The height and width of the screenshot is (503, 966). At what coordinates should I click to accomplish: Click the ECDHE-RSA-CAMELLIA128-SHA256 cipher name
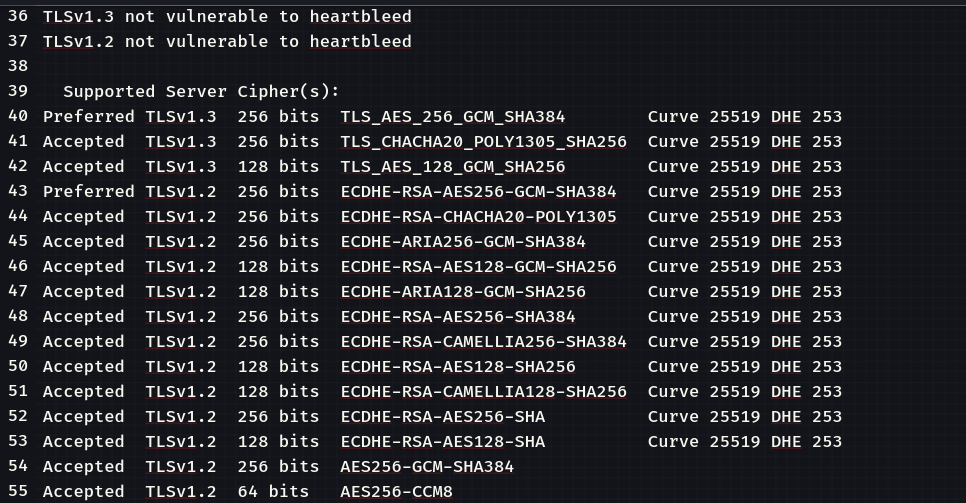click(x=483, y=391)
